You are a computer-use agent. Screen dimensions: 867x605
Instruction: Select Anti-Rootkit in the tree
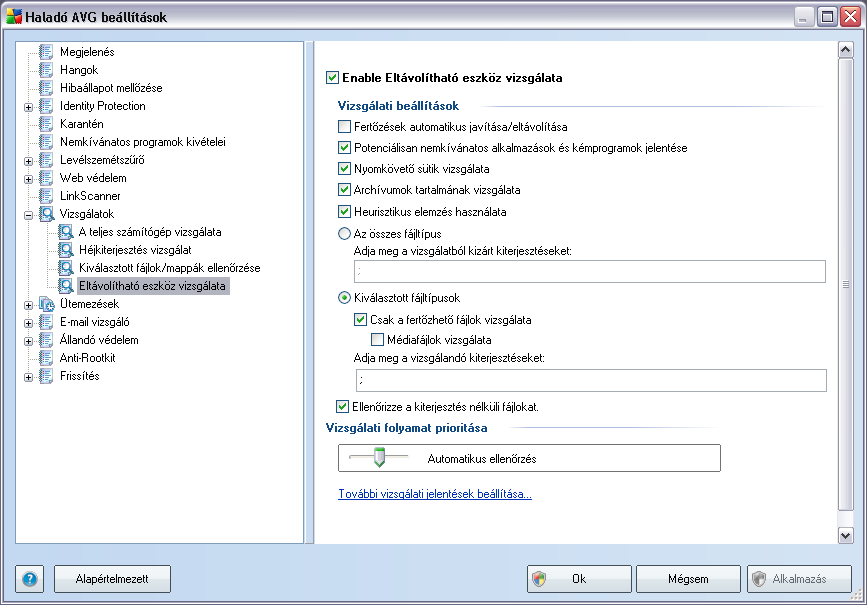click(87, 358)
